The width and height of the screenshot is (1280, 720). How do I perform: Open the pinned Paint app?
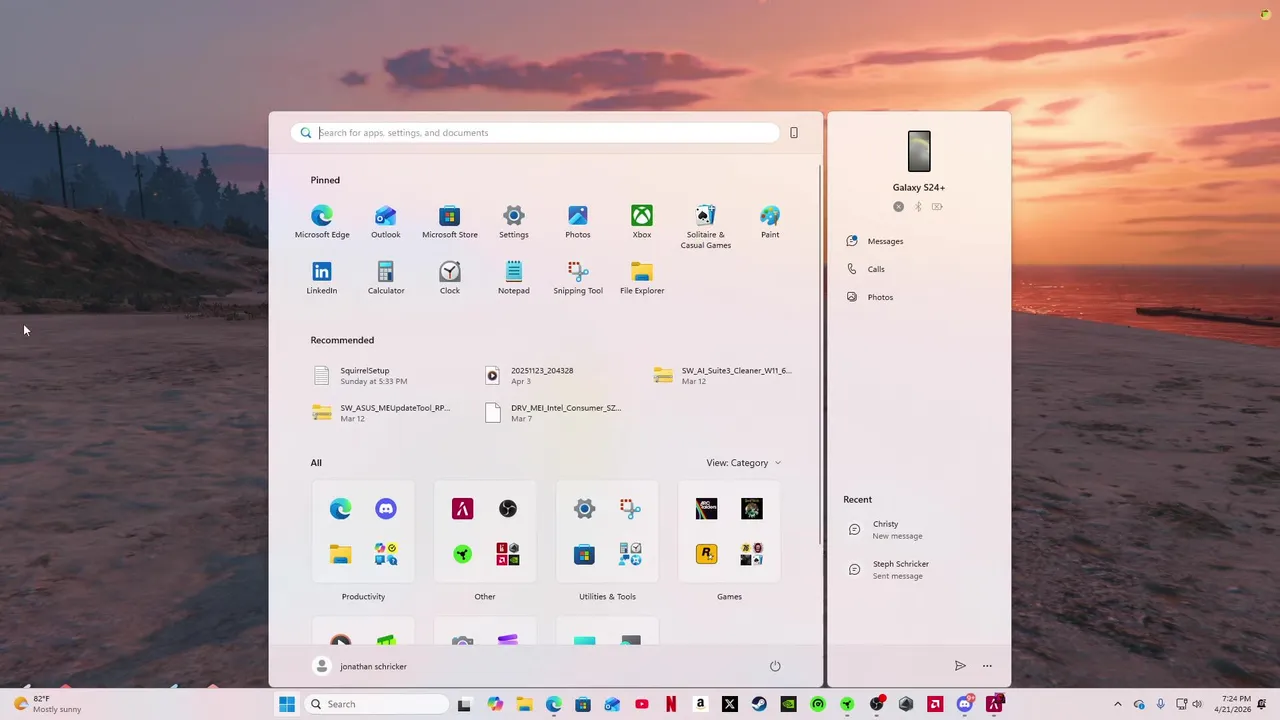point(770,222)
